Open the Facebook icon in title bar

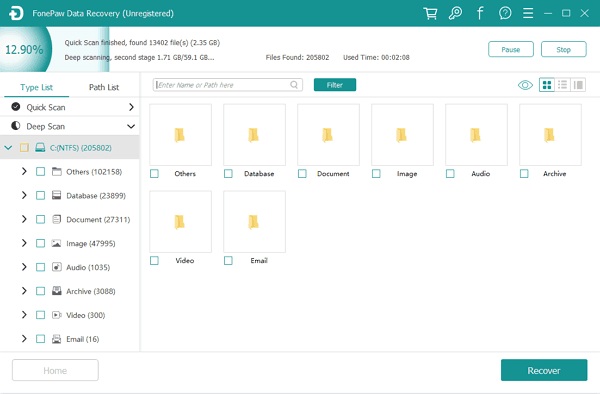[480, 13]
